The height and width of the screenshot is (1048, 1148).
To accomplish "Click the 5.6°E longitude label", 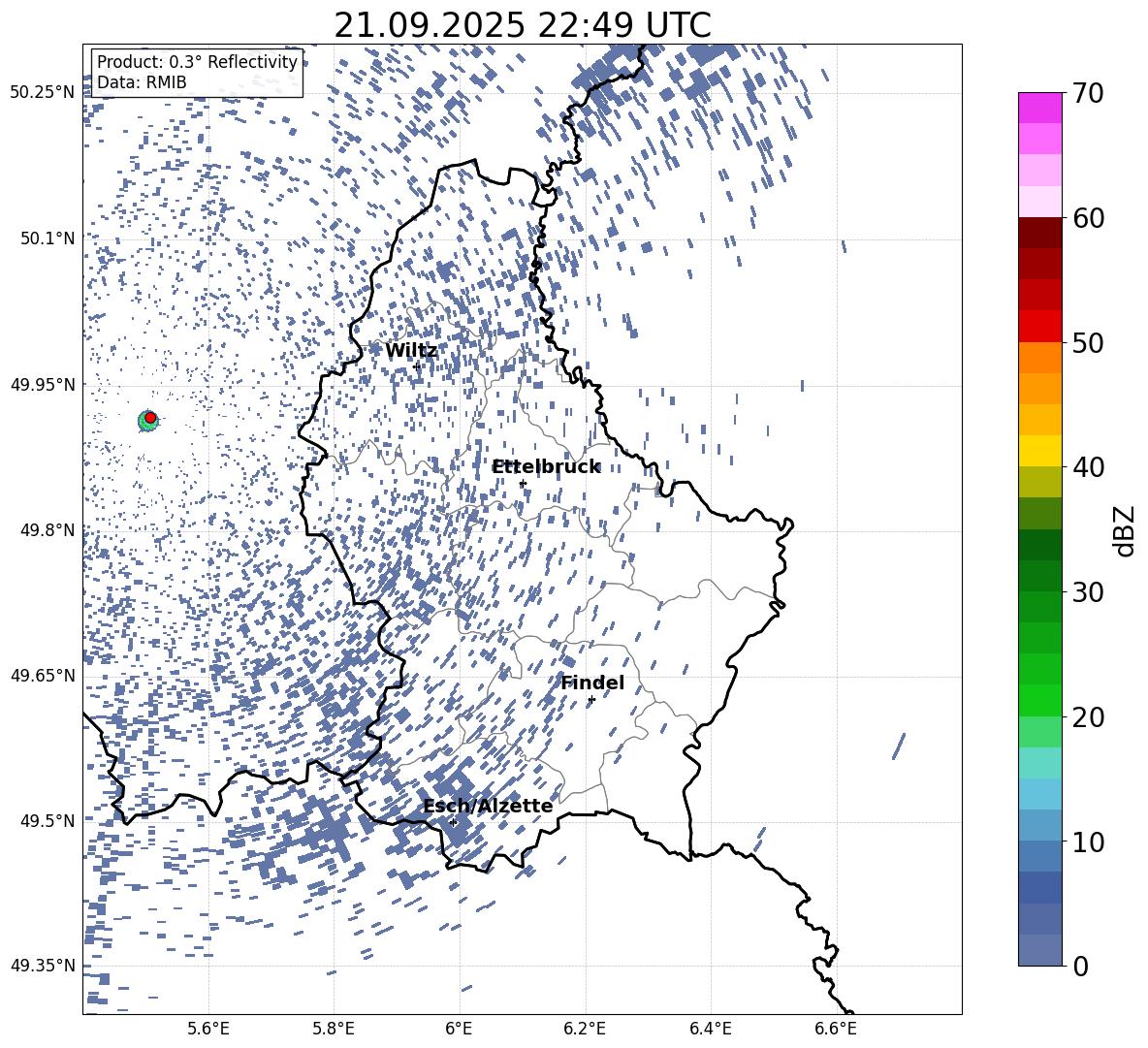I will pos(208,1029).
